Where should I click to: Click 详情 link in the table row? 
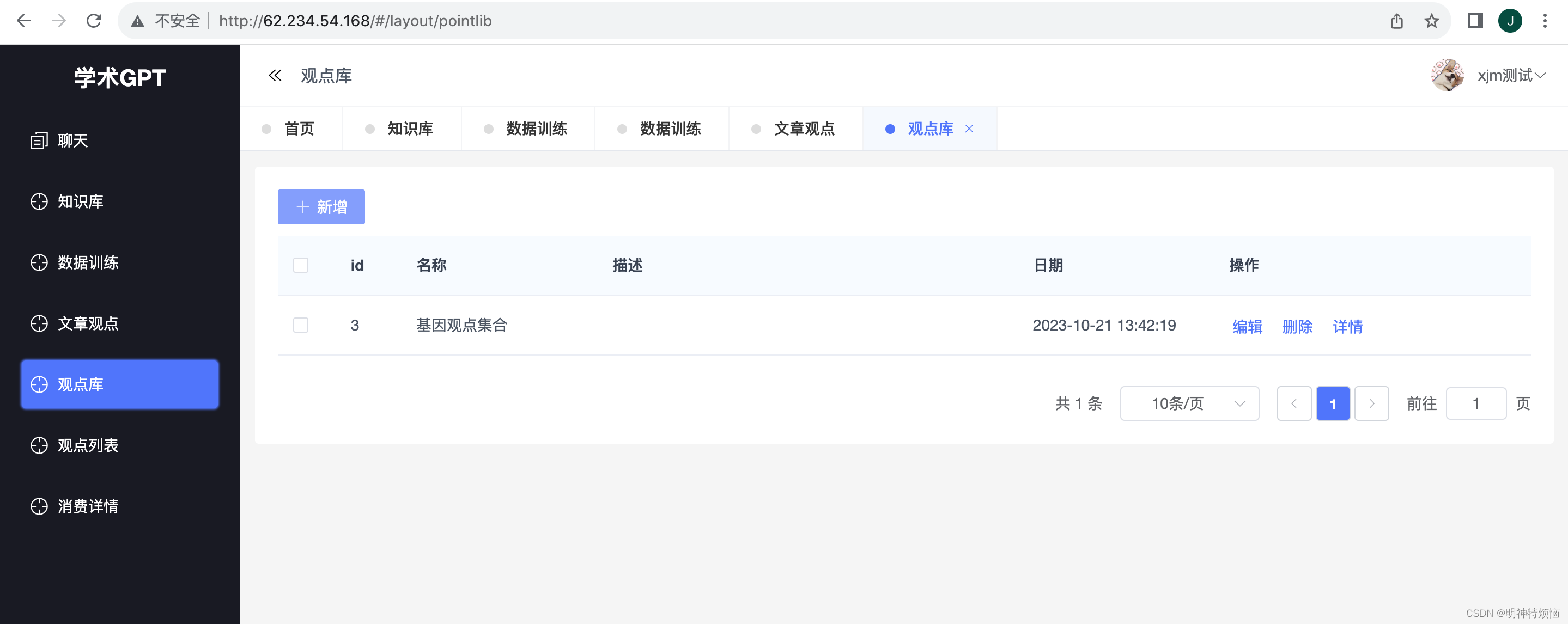point(1347,327)
